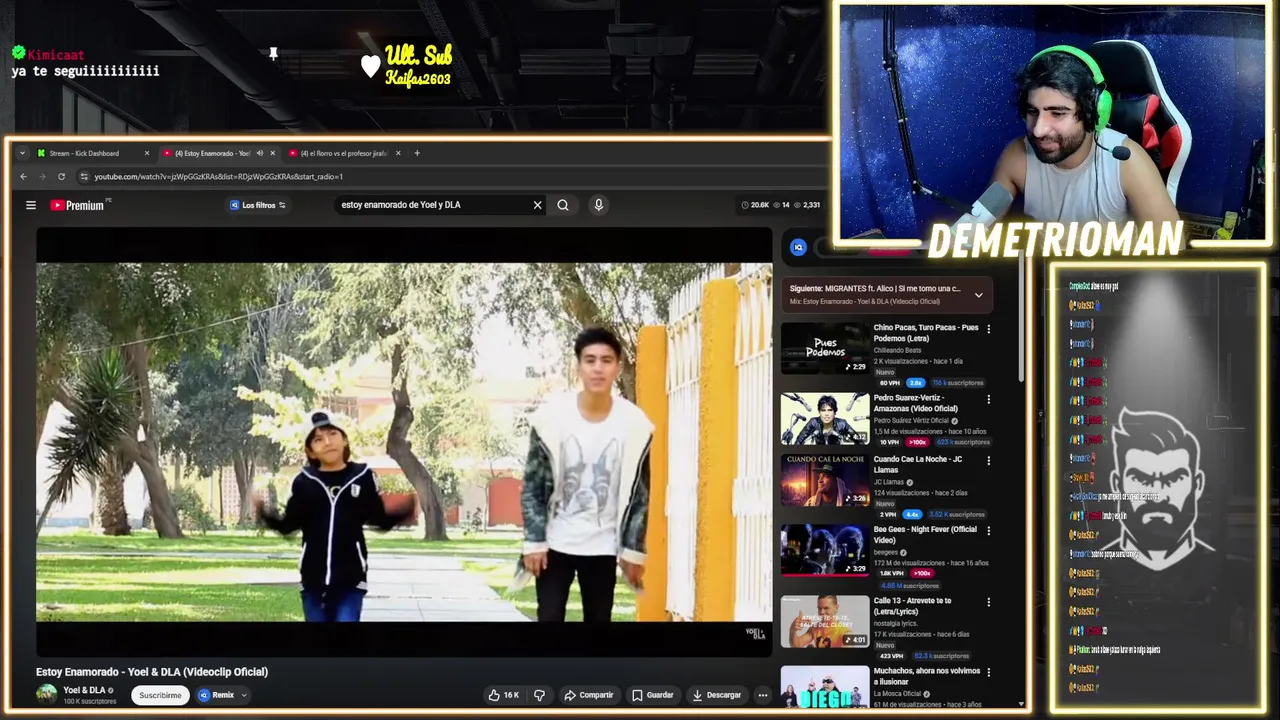The height and width of the screenshot is (720, 1280).
Task: Open Night Fever video thumbnail
Action: coord(825,550)
